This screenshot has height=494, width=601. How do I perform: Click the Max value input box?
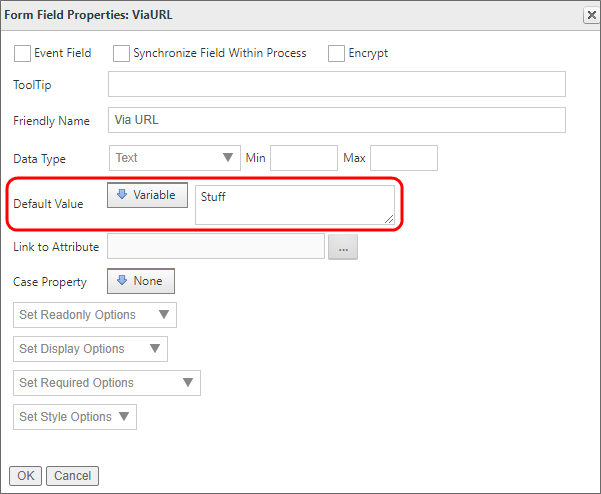(x=403, y=158)
